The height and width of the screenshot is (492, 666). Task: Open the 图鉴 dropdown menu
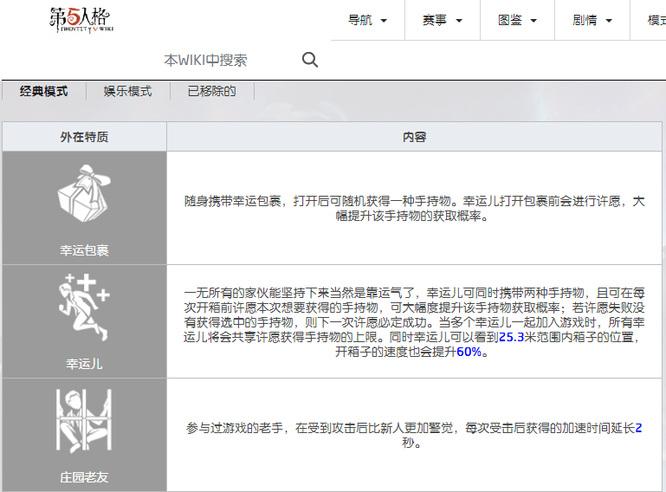coord(517,20)
